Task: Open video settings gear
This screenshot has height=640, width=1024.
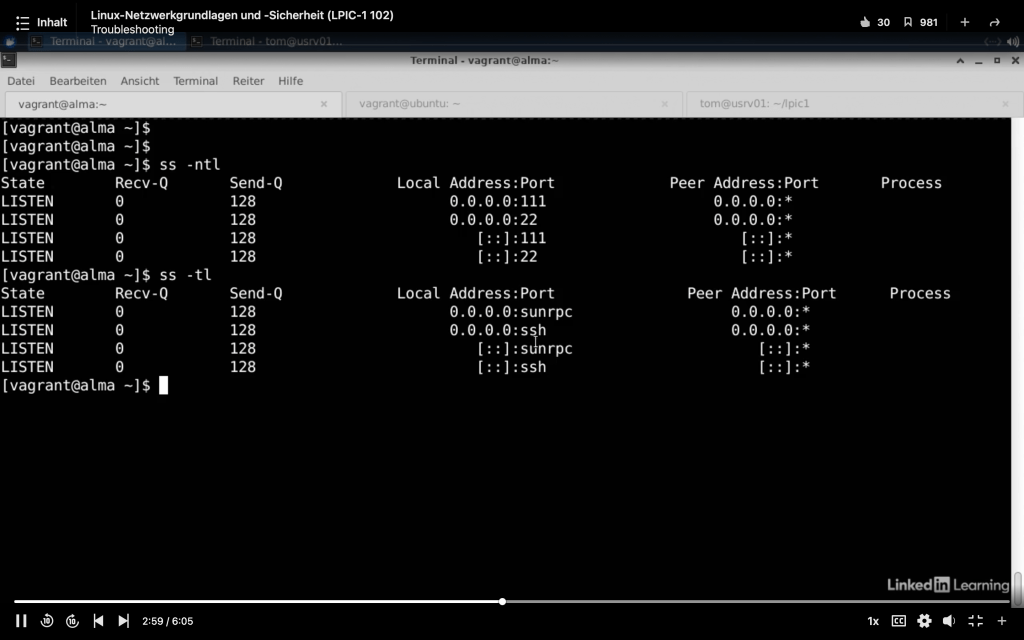Action: 924,621
